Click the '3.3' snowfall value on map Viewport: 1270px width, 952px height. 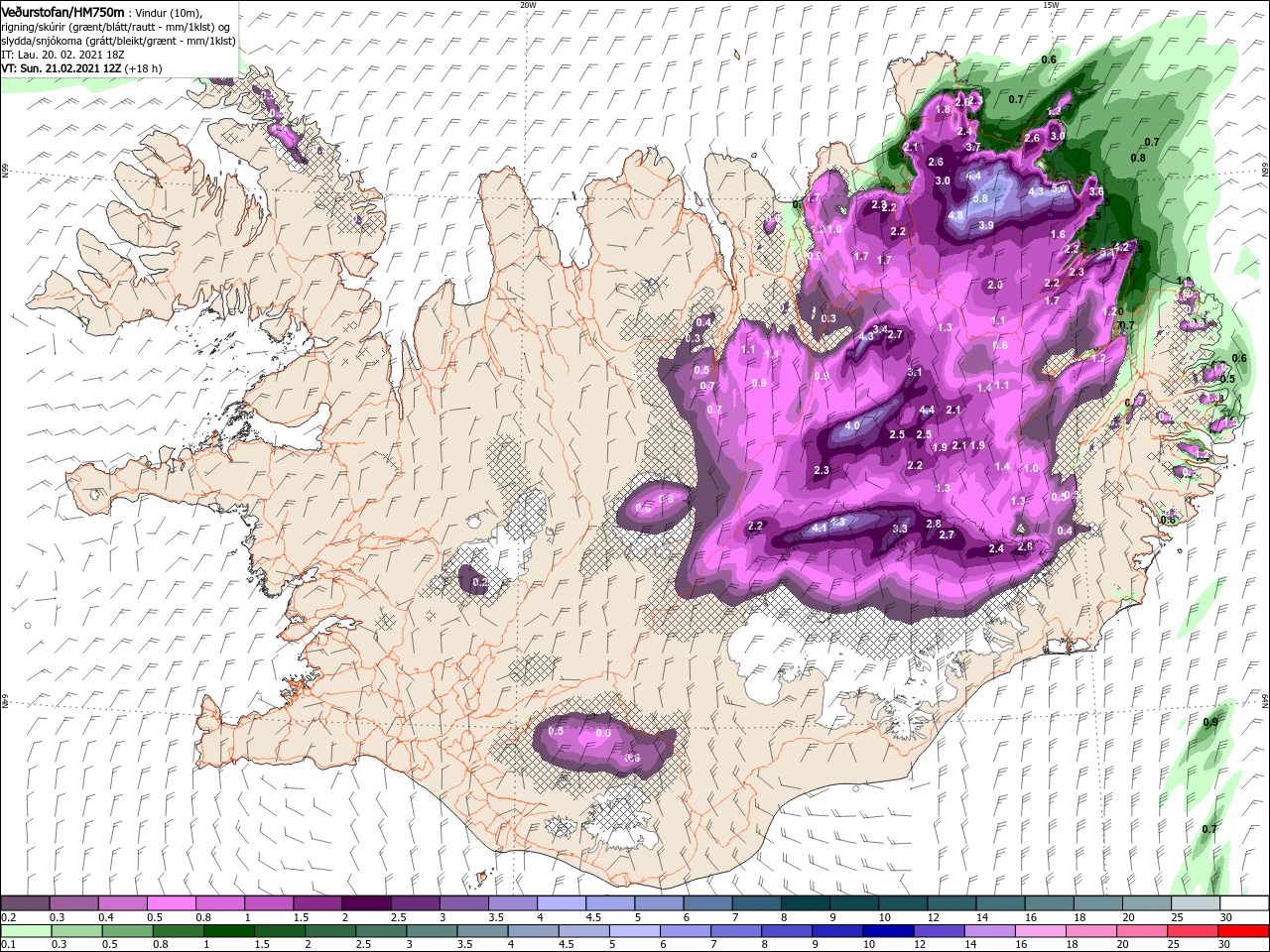[x=900, y=530]
